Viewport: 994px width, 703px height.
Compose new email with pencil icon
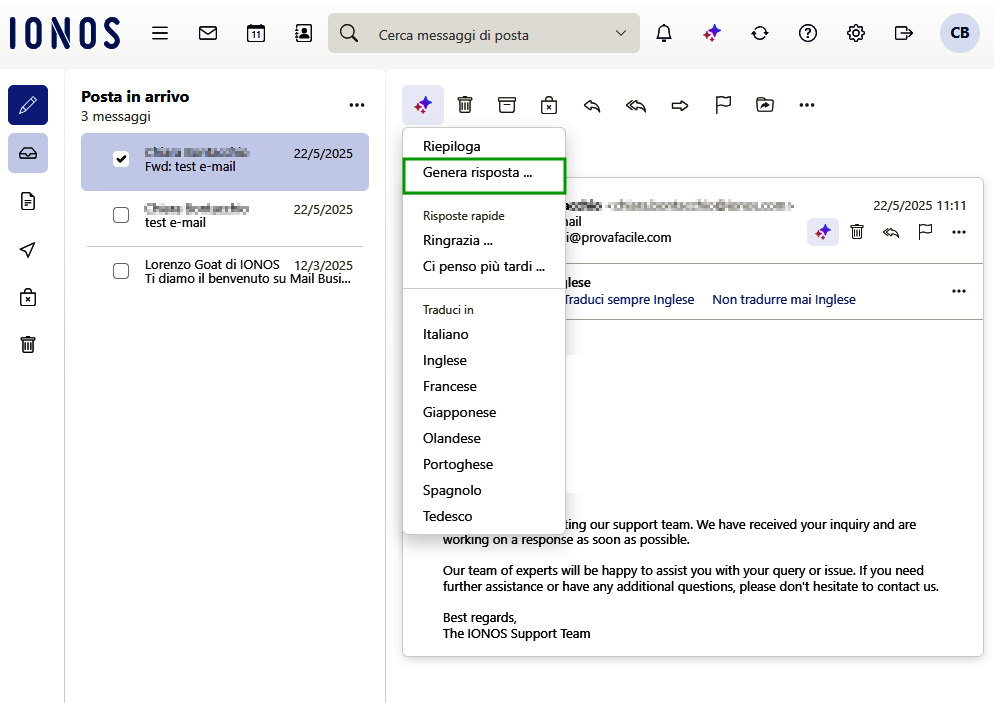pos(28,105)
